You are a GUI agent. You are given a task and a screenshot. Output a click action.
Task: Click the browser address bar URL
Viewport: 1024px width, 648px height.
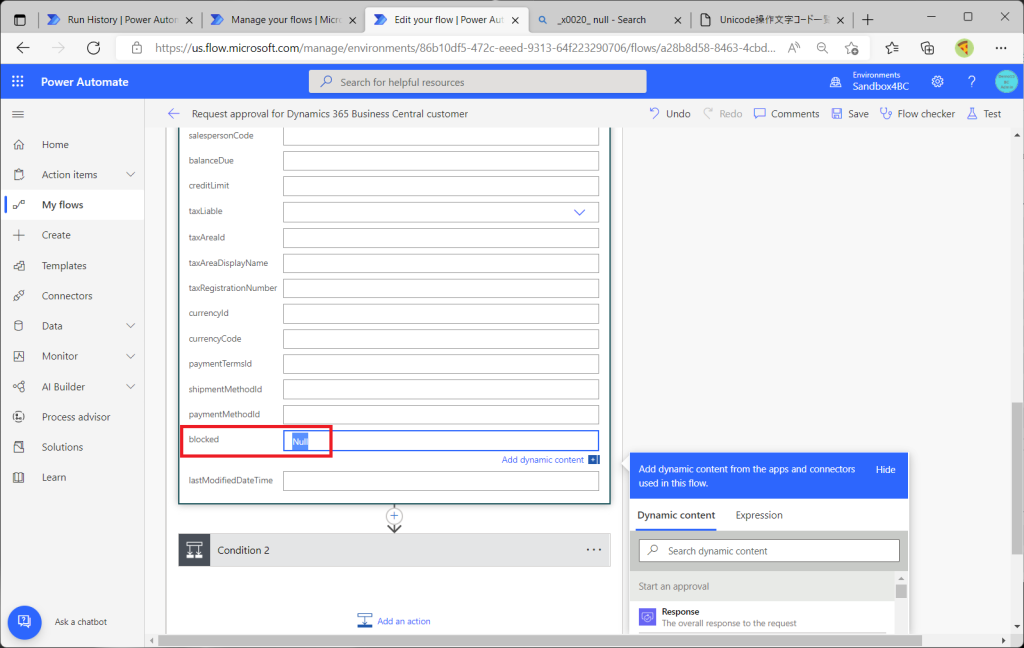[x=465, y=48]
